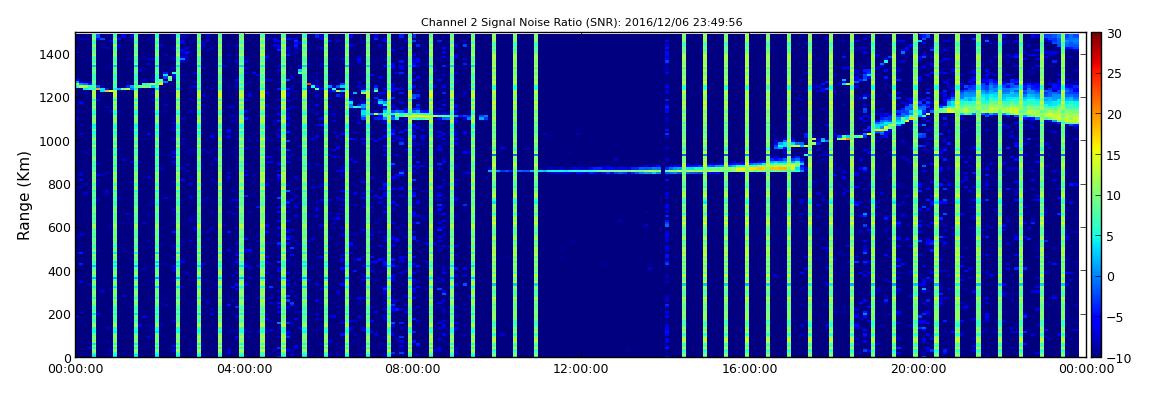Viewport: 1150px width, 407px height.
Task: Click the 20:00:00 time axis label
Action: tap(917, 370)
